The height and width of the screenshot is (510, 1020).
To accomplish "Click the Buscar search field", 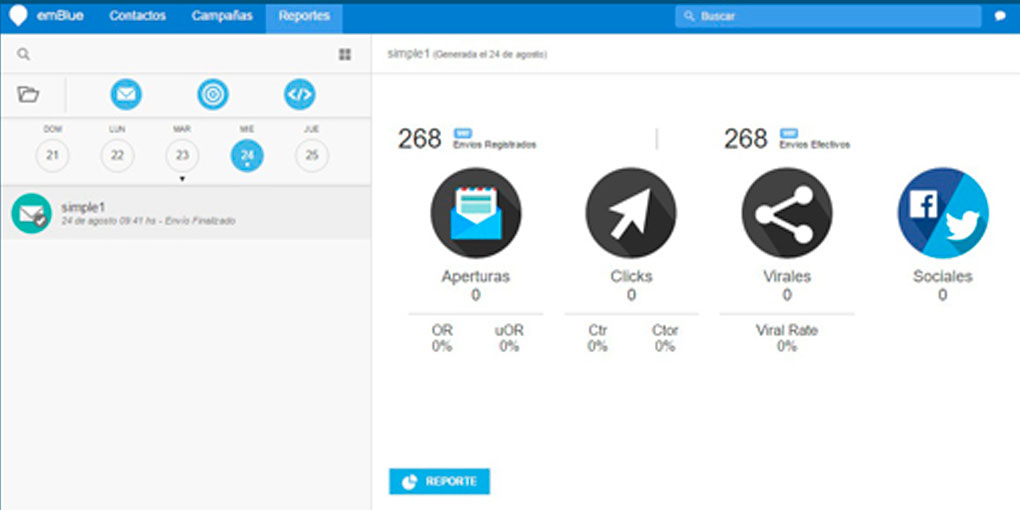I will (828, 17).
